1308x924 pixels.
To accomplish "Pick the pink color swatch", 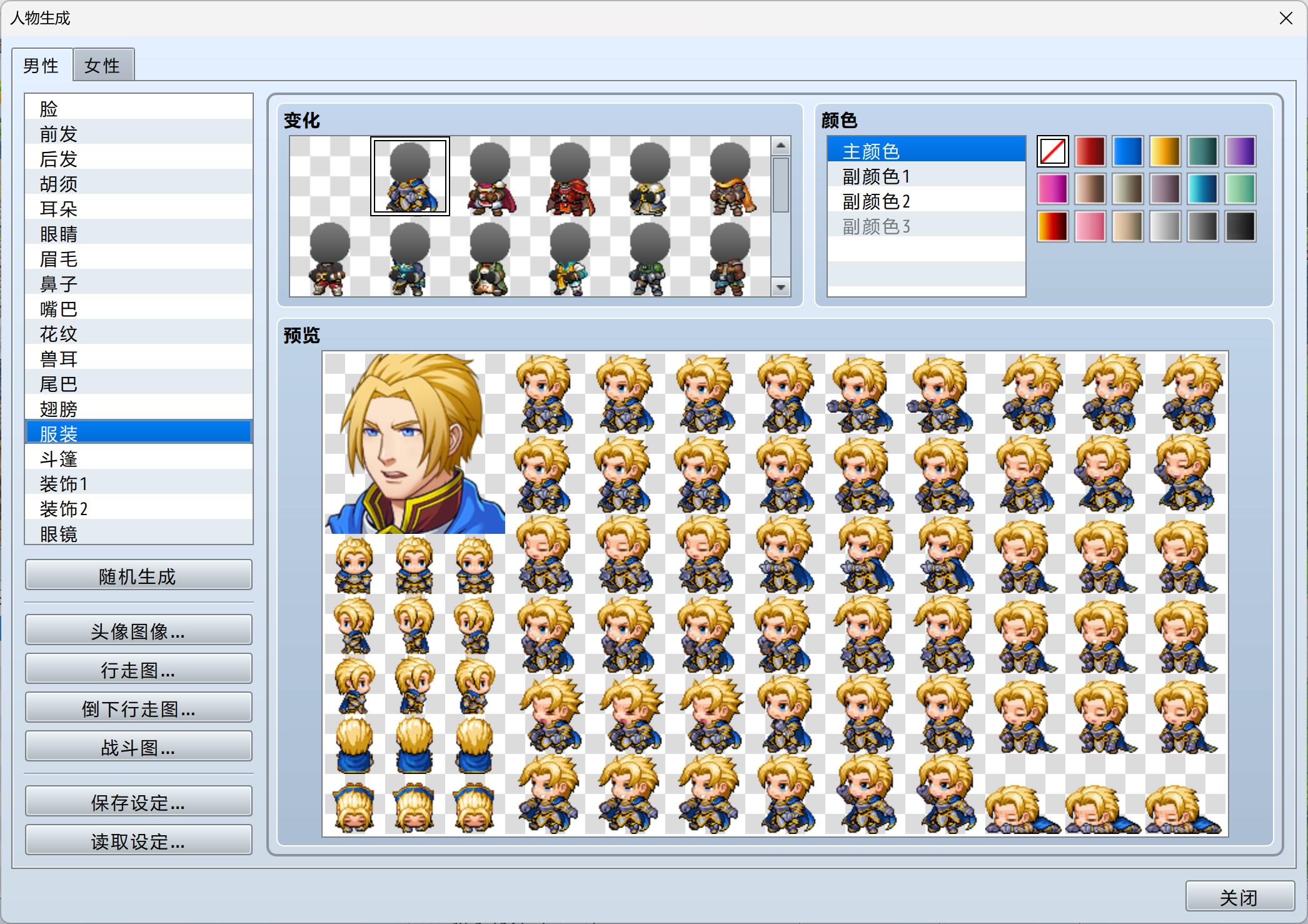I will pyautogui.click(x=1090, y=226).
